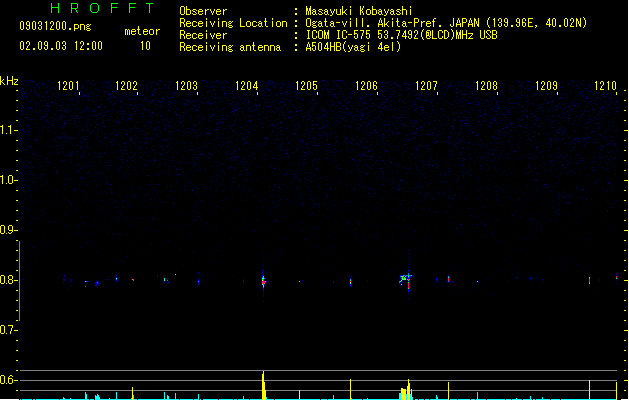Click the 1202 time marker
This screenshot has width=629, height=400.
click(x=126, y=86)
